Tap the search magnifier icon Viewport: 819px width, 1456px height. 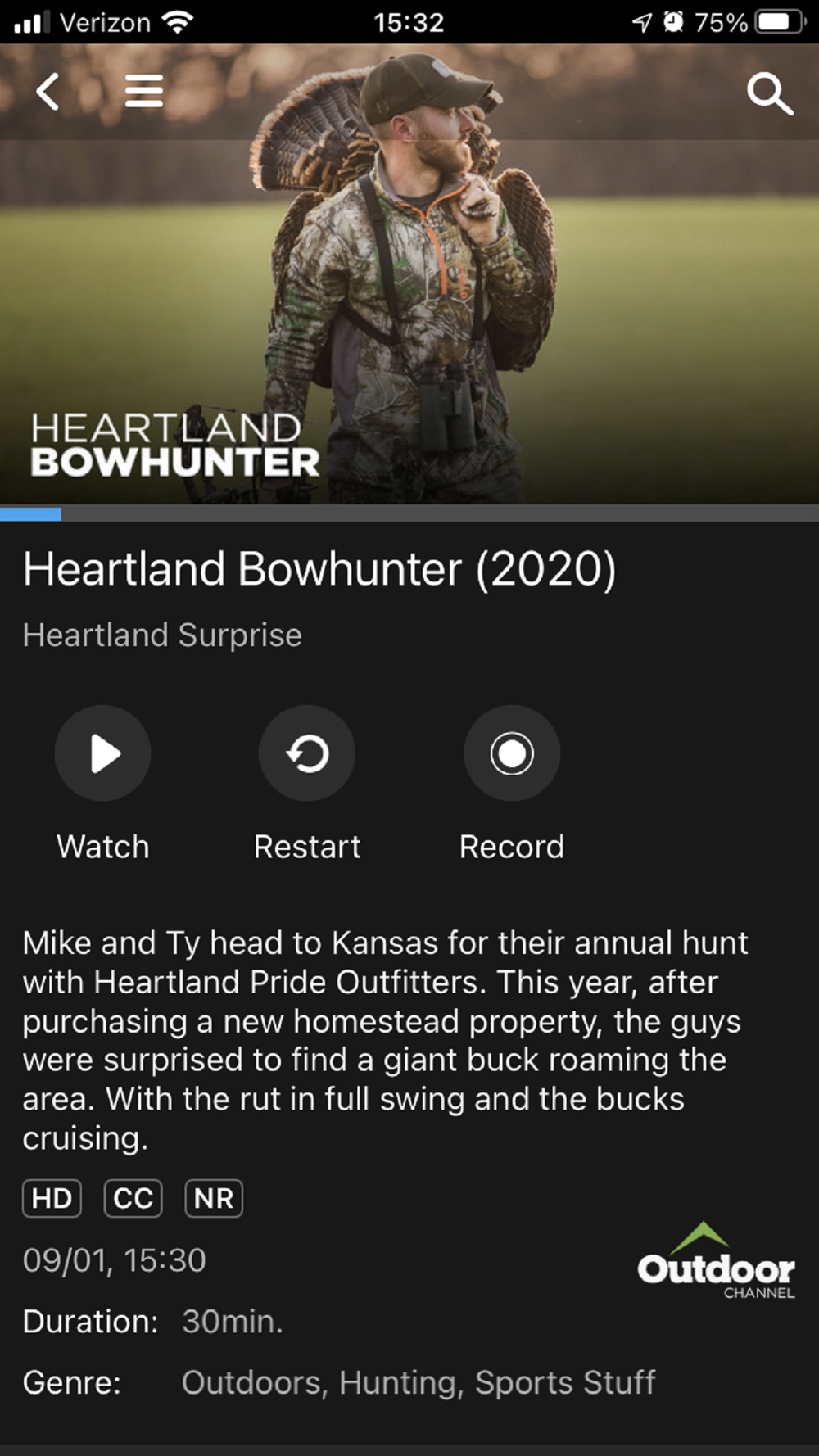[770, 93]
